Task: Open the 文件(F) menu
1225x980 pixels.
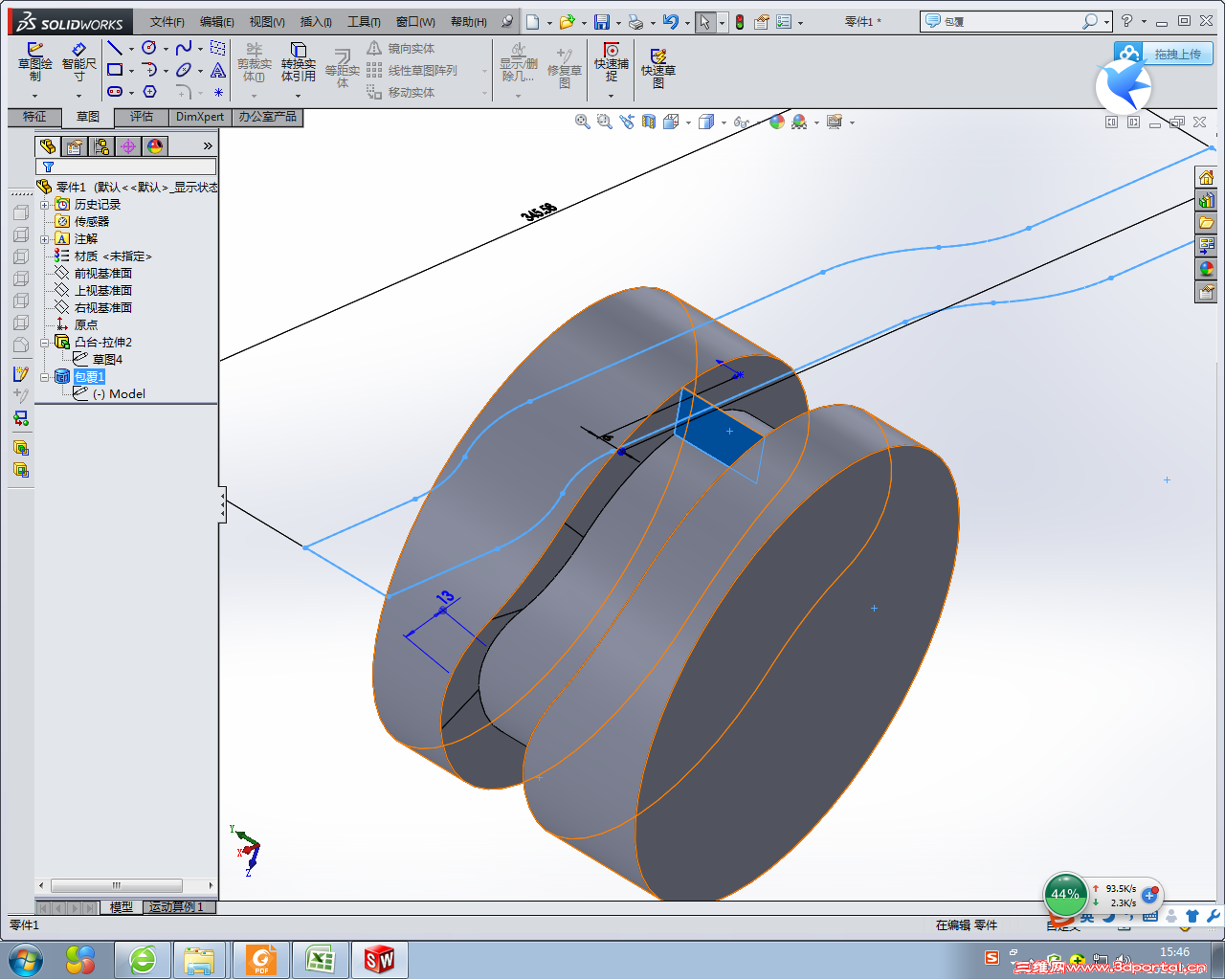Action: [x=167, y=22]
